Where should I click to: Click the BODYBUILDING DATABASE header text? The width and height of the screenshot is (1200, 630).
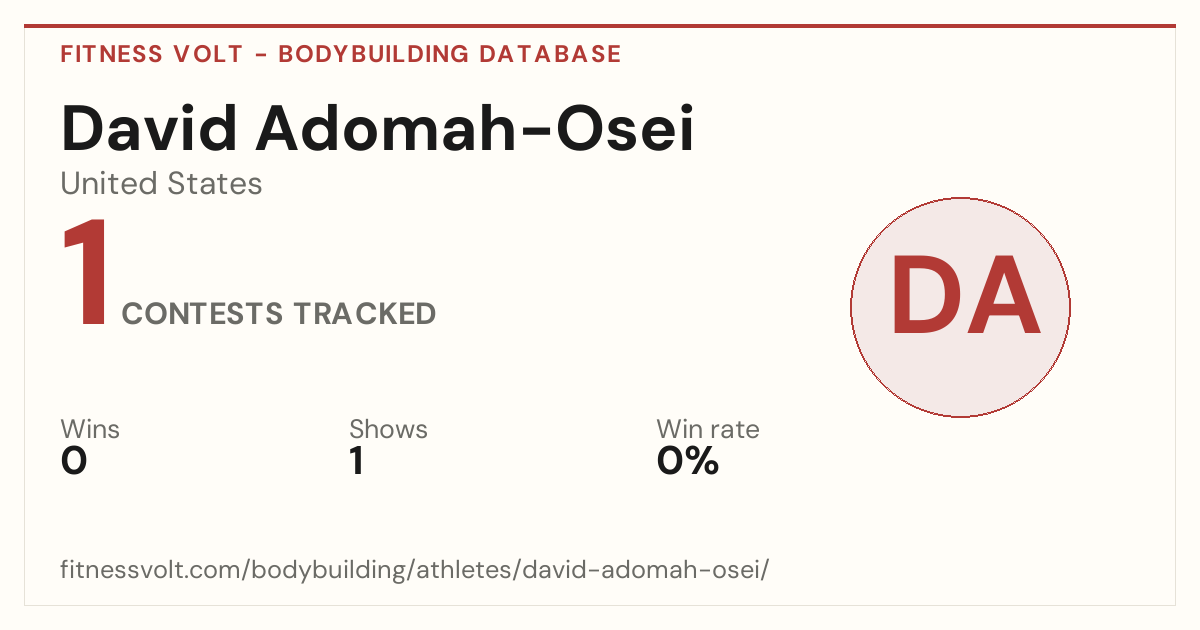pyautogui.click(x=450, y=54)
